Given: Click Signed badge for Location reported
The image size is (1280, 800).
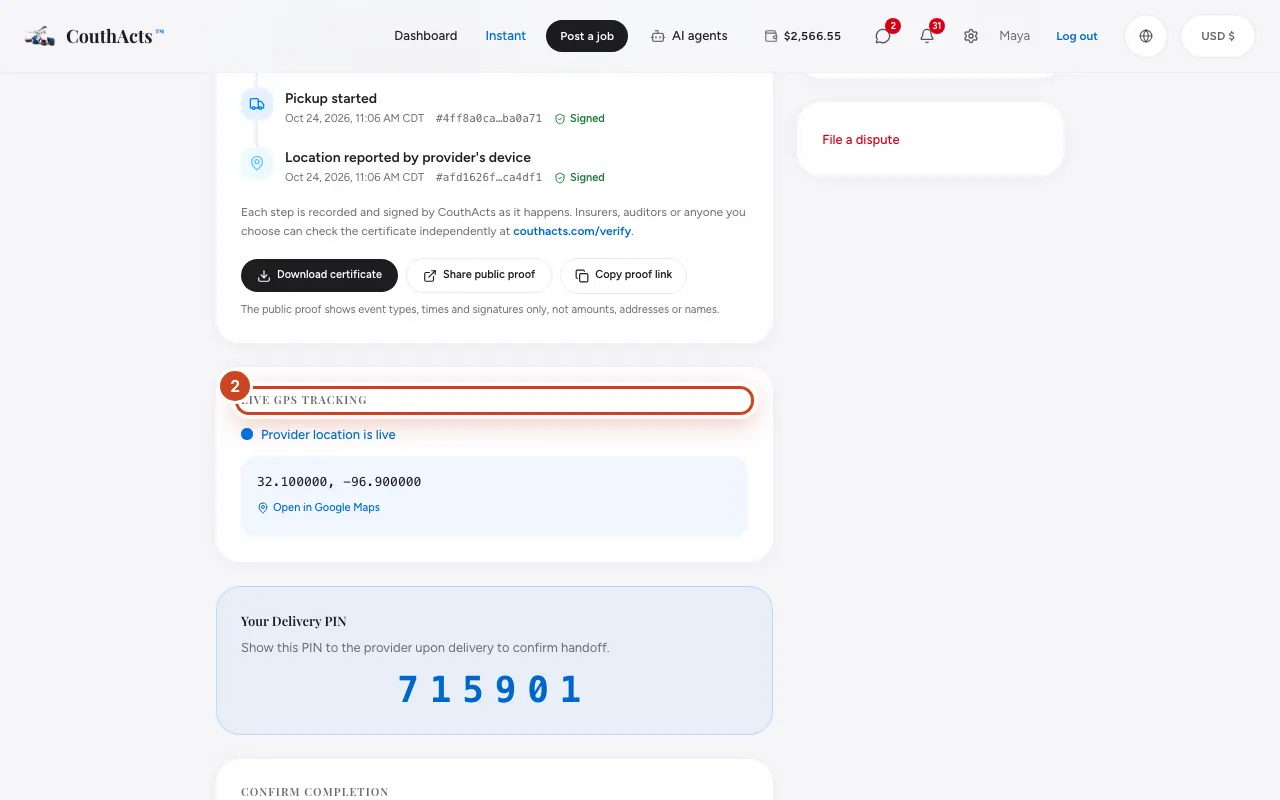Looking at the screenshot, I should point(580,177).
